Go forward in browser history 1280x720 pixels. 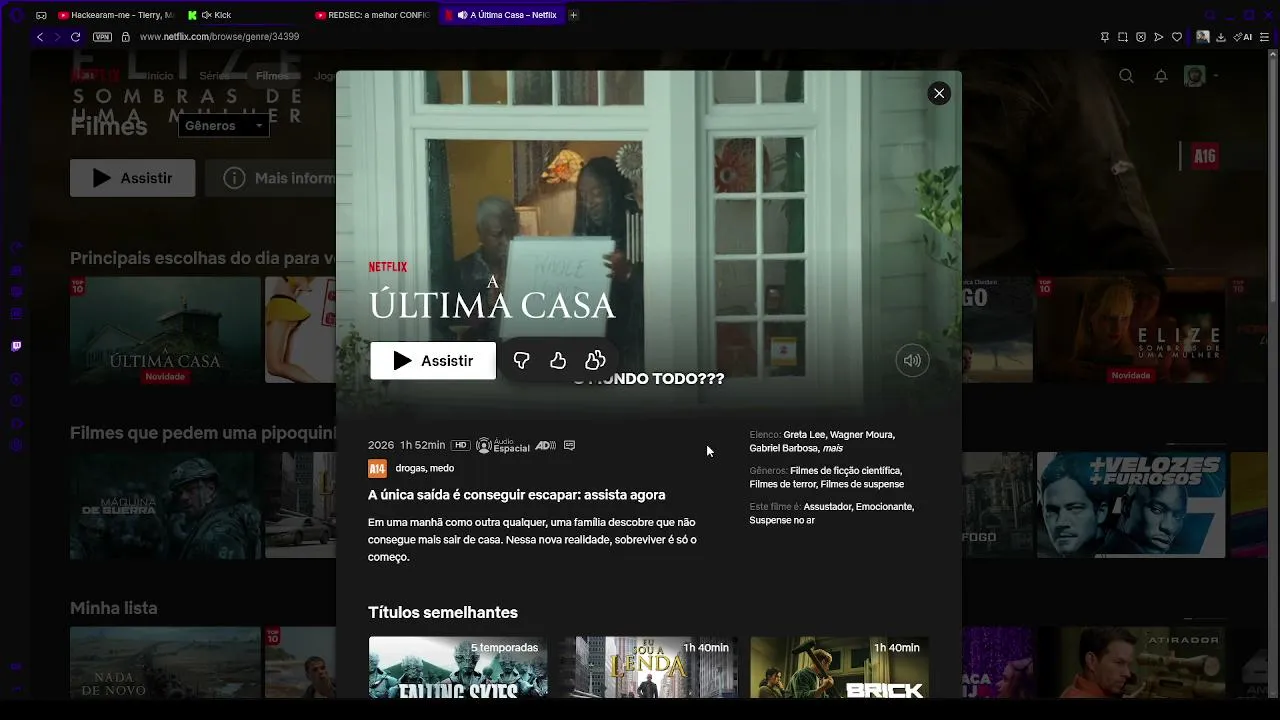tap(57, 37)
